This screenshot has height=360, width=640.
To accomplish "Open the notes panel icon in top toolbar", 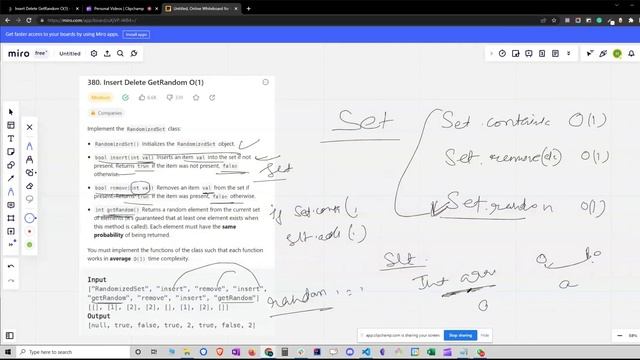I will pyautogui.click(x=556, y=53).
